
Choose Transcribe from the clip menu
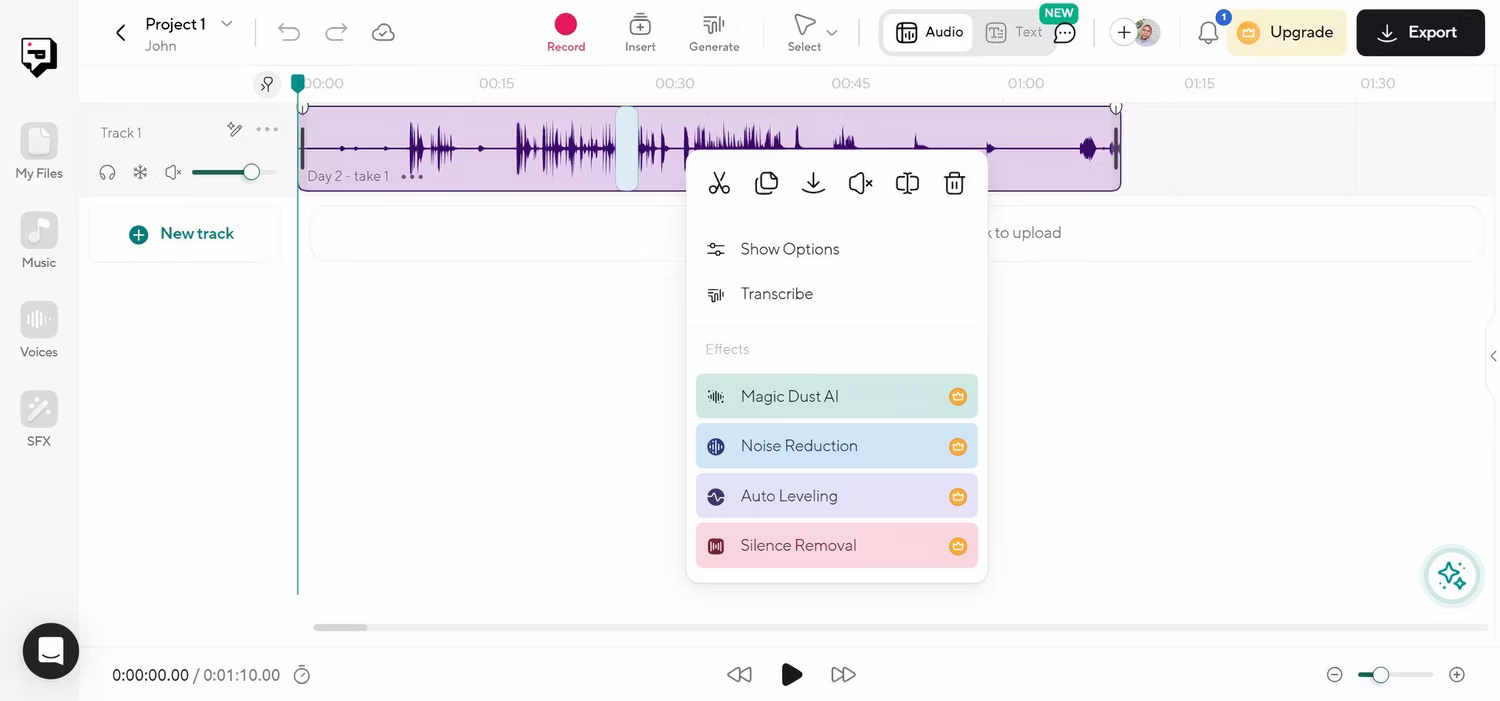tap(776, 293)
